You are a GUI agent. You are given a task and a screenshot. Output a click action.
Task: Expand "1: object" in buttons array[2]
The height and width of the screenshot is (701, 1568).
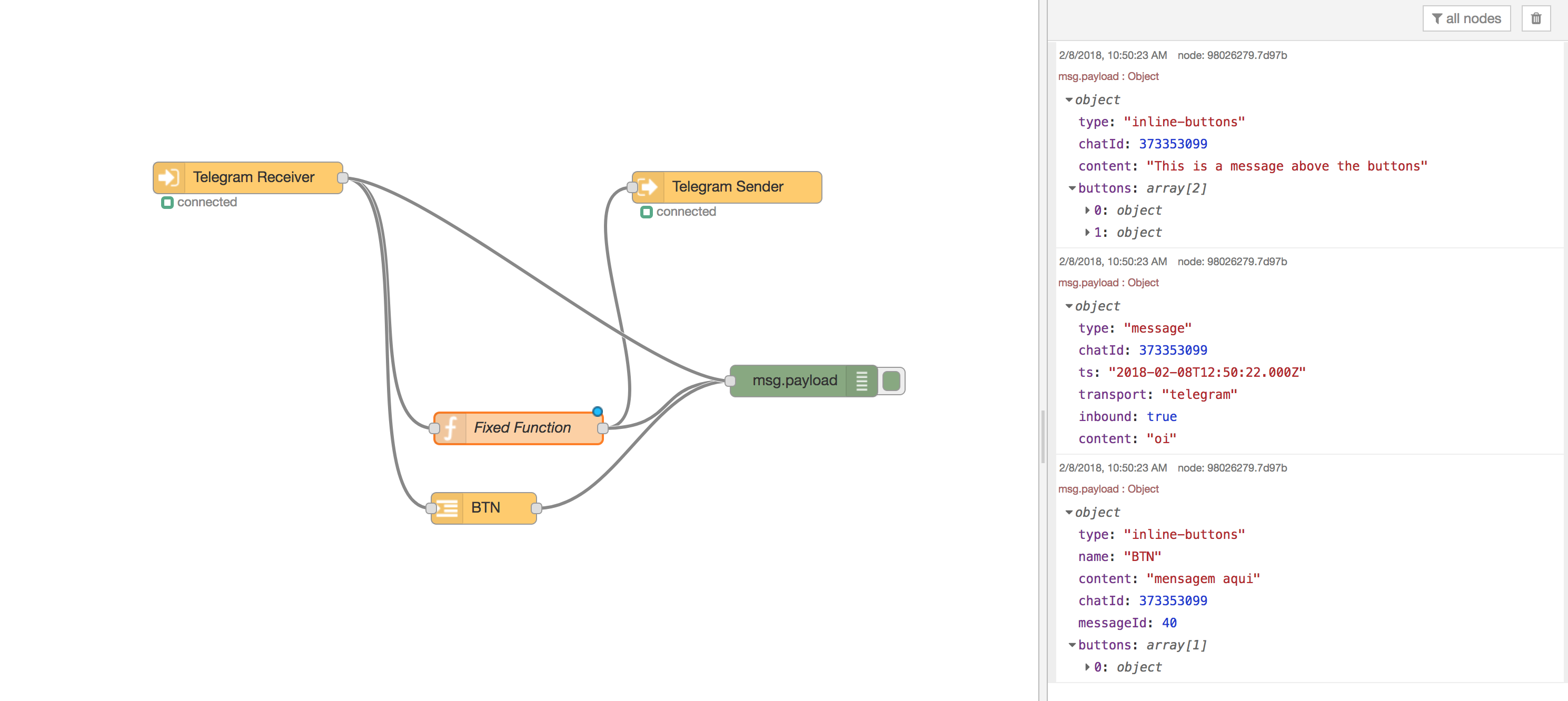[1088, 232]
